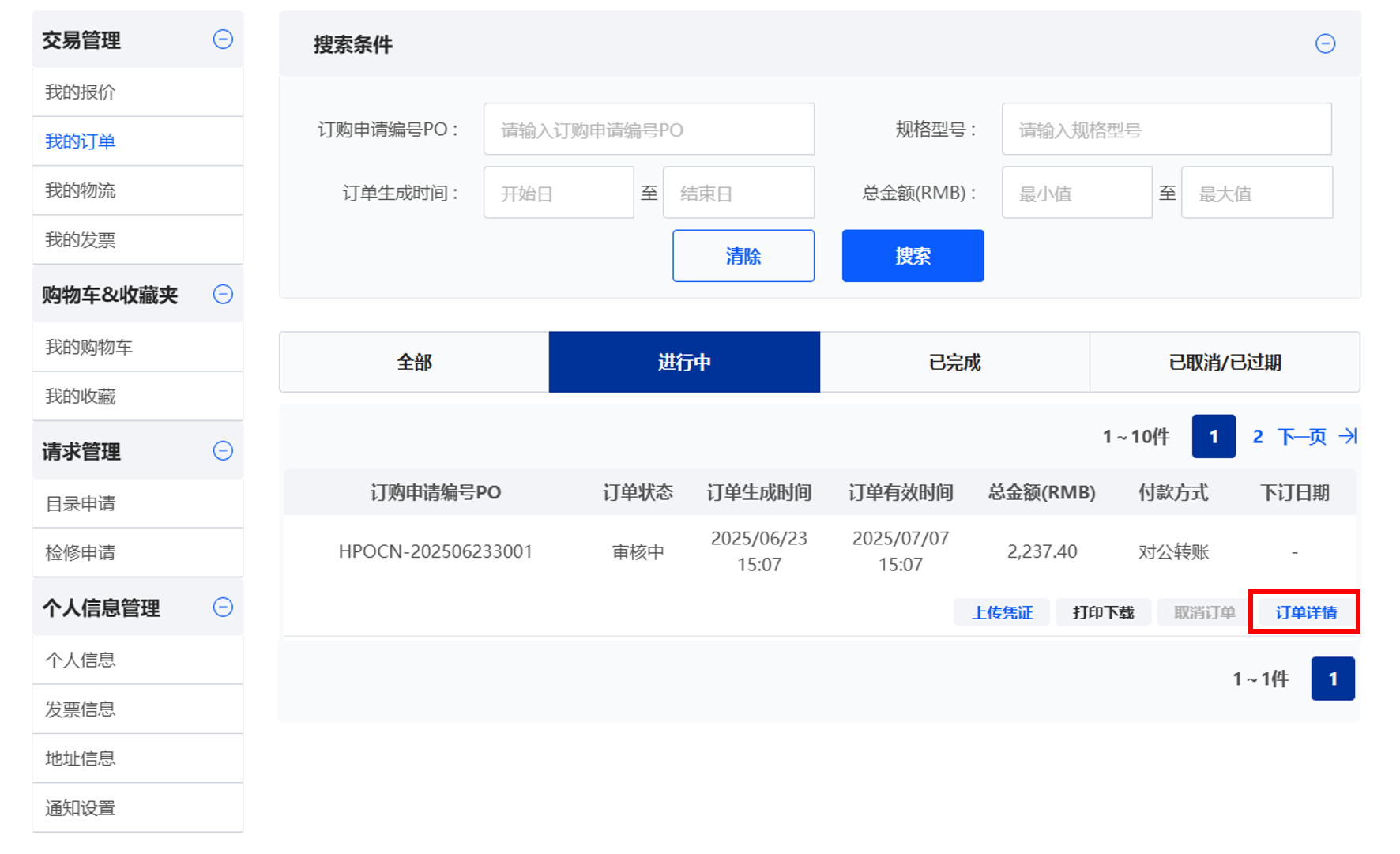Click the 打印下载 button
The width and height of the screenshot is (1400, 854).
[x=1103, y=612]
